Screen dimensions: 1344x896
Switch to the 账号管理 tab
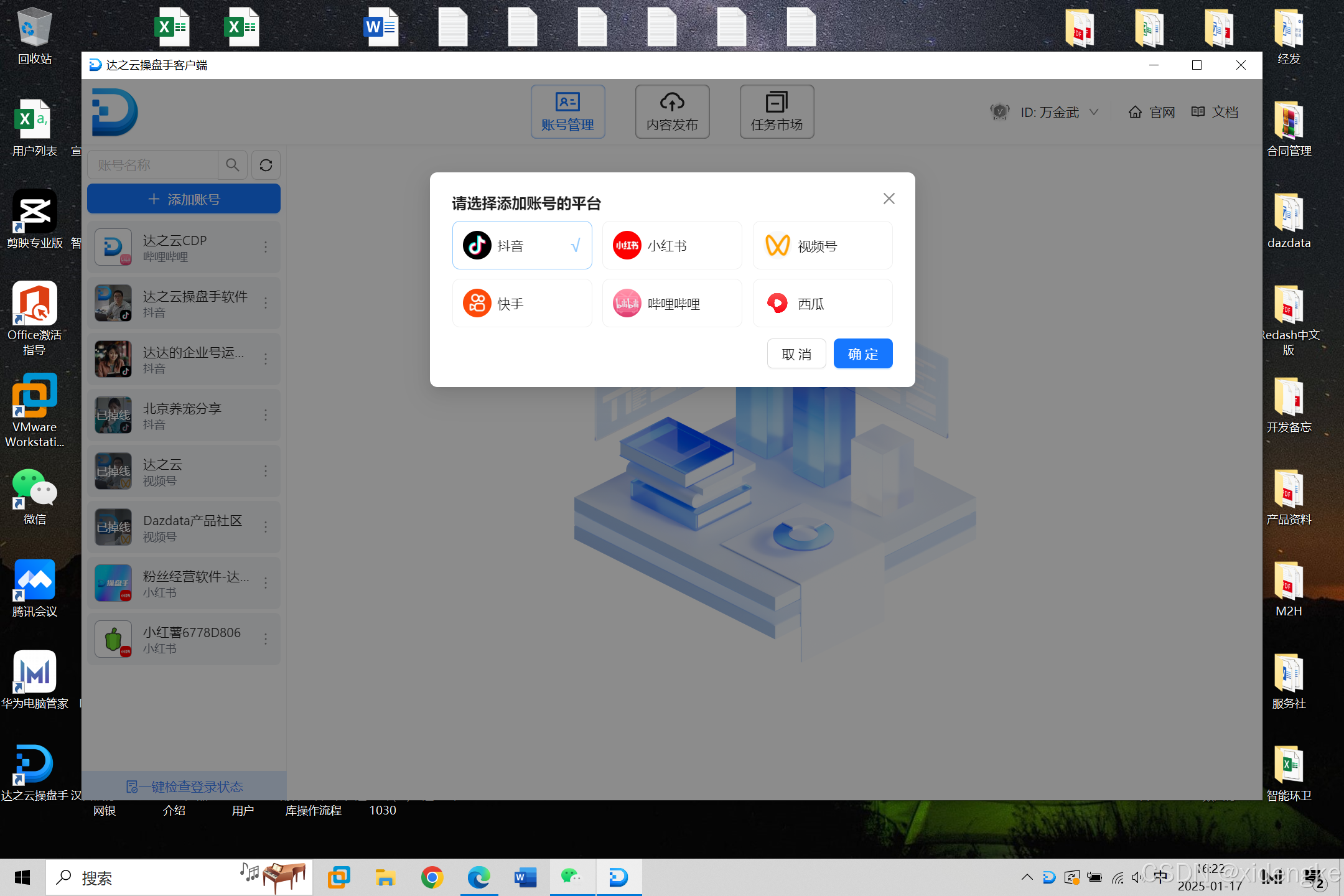point(567,112)
